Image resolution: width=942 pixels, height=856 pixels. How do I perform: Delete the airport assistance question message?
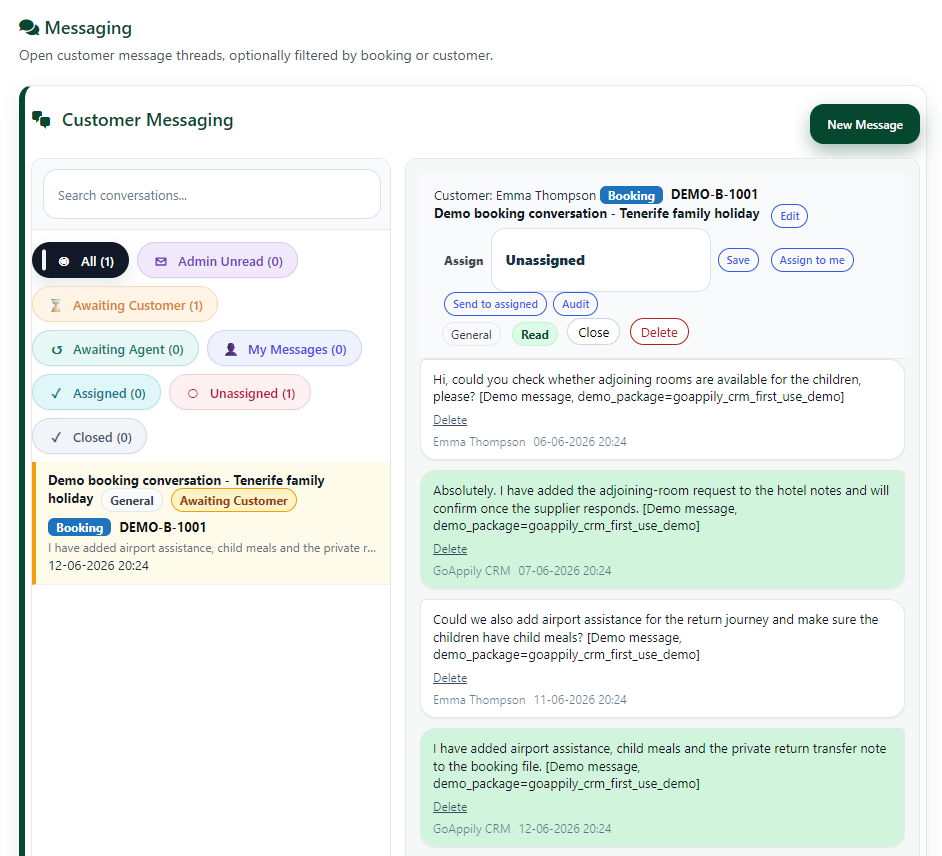click(450, 678)
